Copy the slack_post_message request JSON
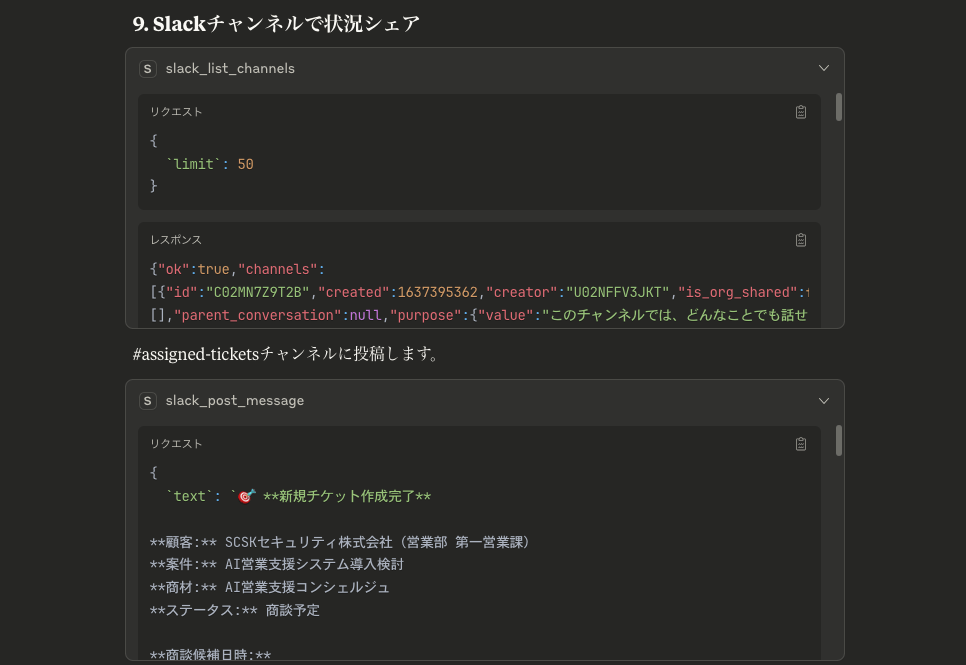Viewport: 966px width, 665px height. pyautogui.click(x=800, y=444)
